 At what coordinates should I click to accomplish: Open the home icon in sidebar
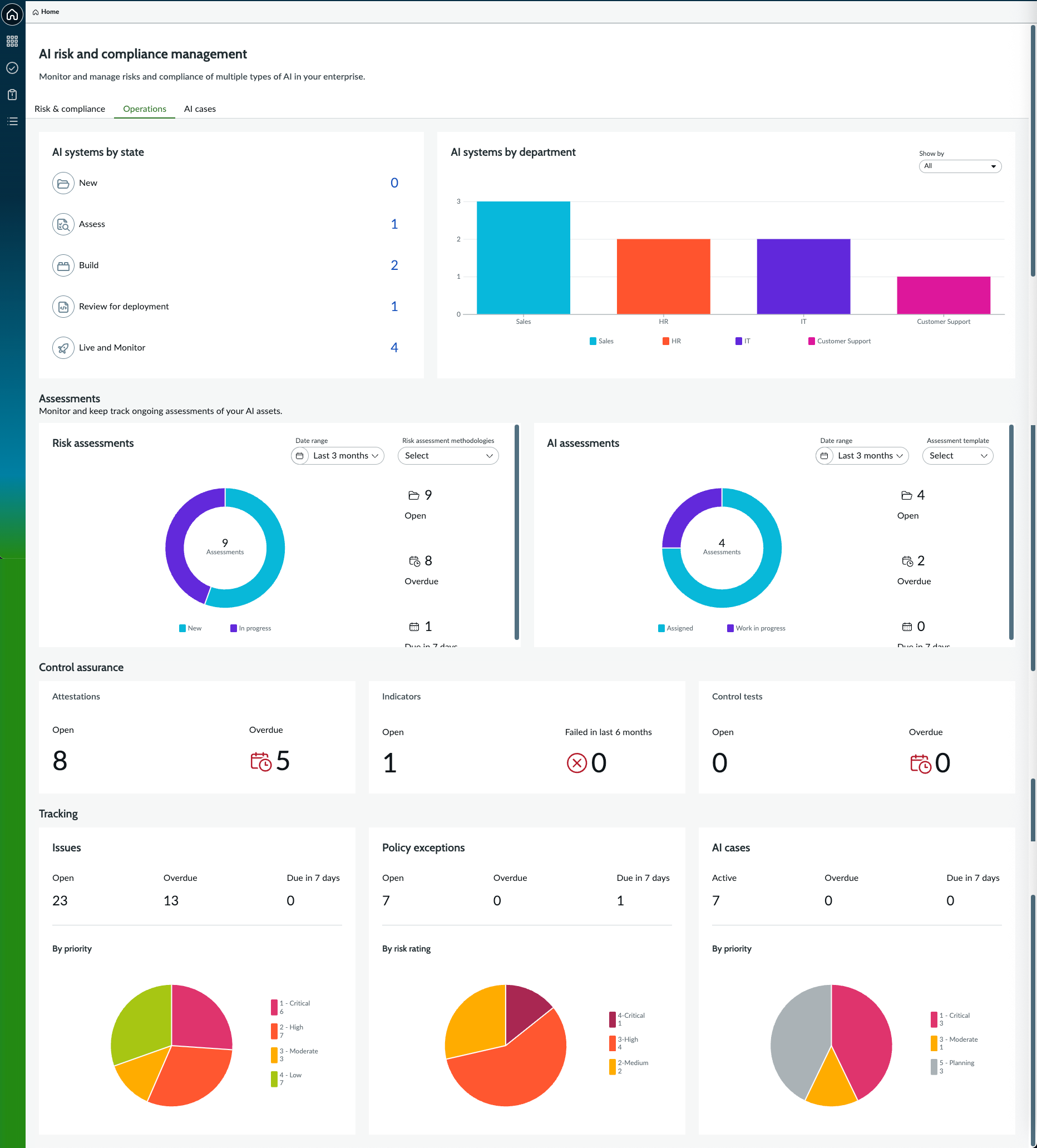pos(13,14)
